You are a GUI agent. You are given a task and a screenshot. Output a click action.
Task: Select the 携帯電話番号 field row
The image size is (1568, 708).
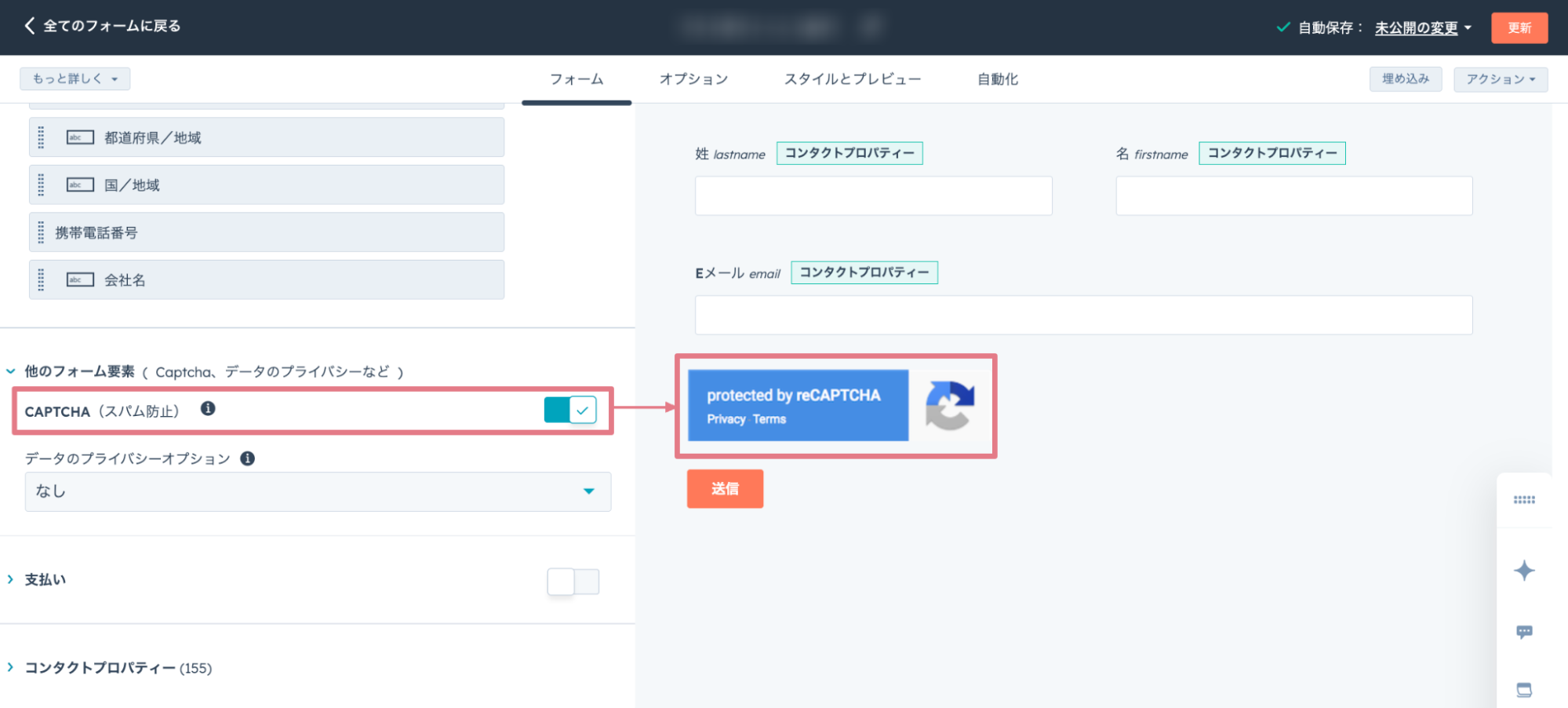pyautogui.click(x=267, y=232)
